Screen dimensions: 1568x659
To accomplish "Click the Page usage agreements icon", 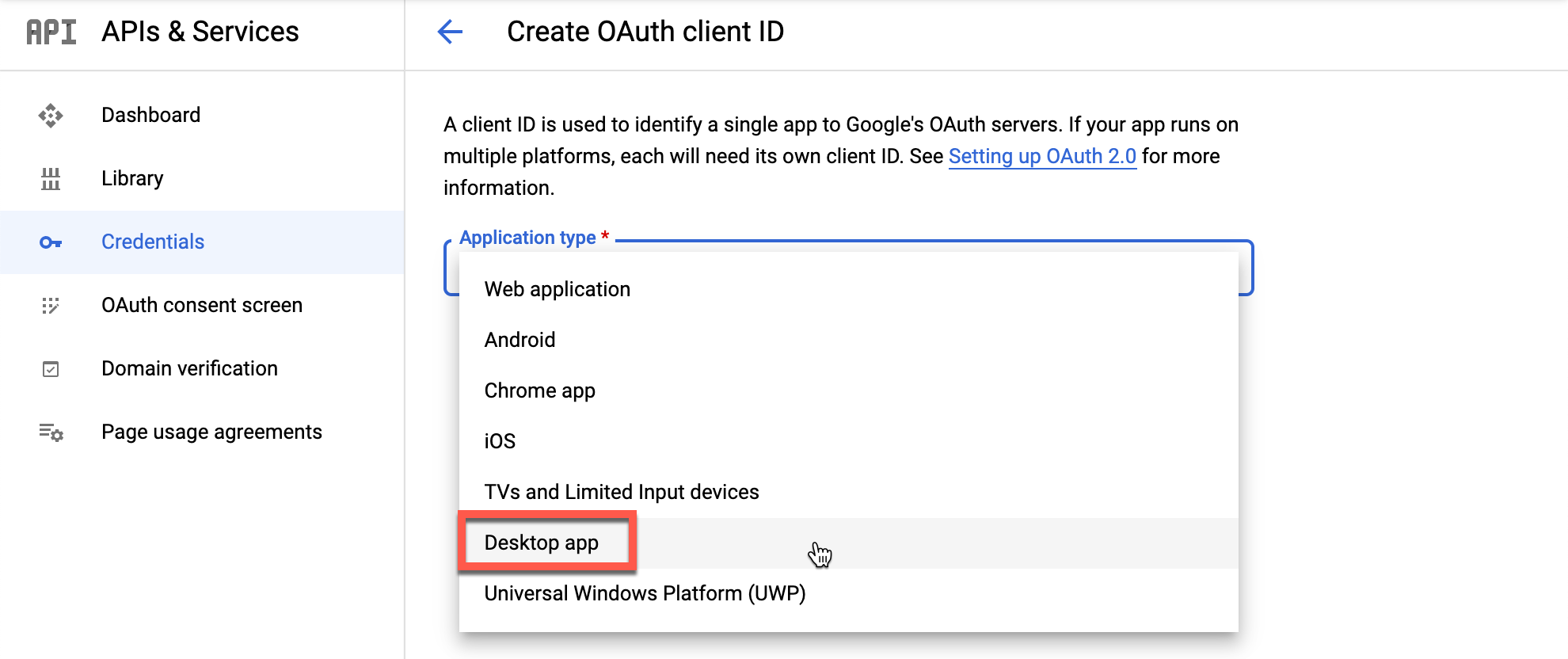I will click(51, 432).
